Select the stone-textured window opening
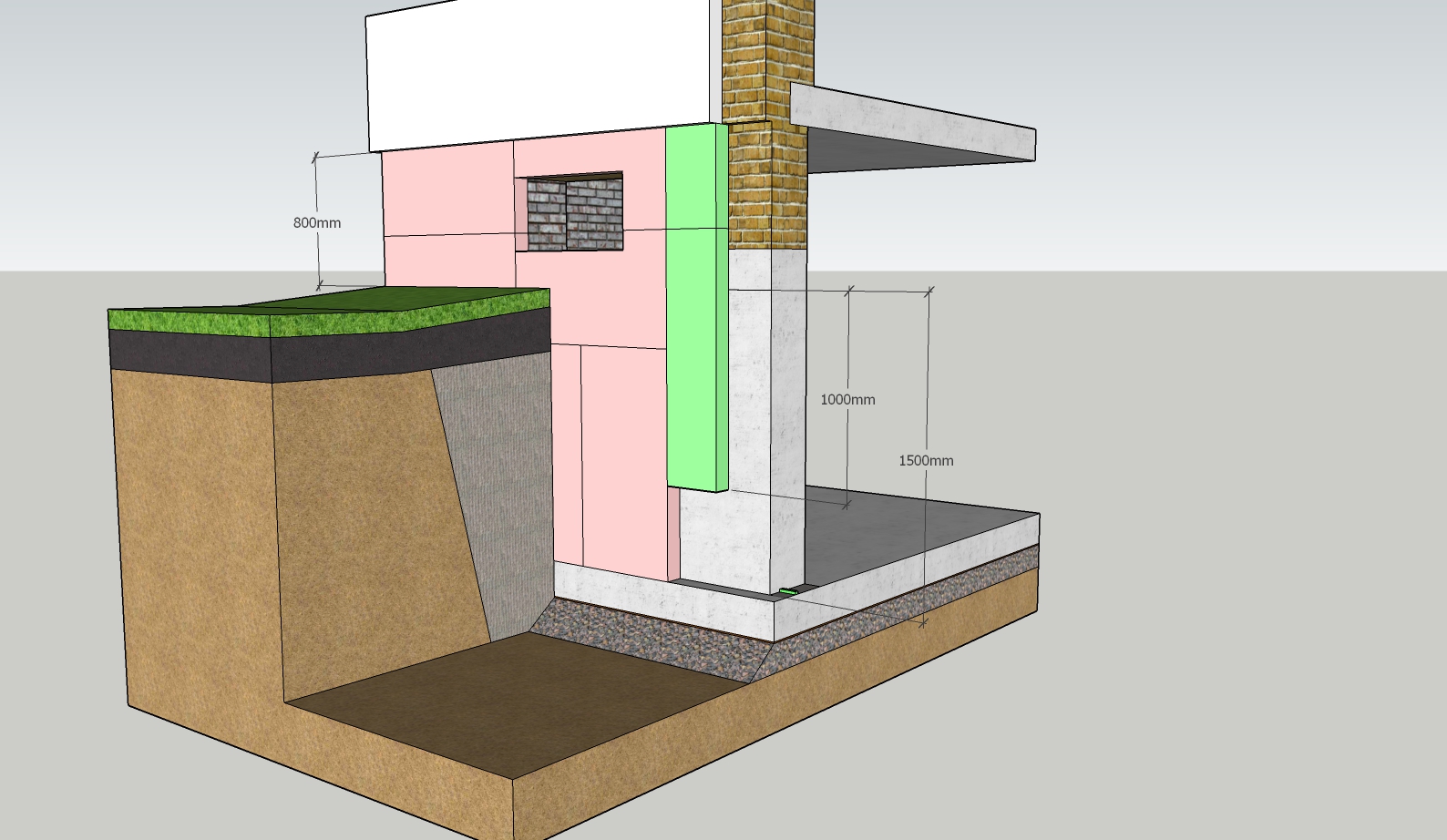This screenshot has width=1447, height=840. click(575, 212)
